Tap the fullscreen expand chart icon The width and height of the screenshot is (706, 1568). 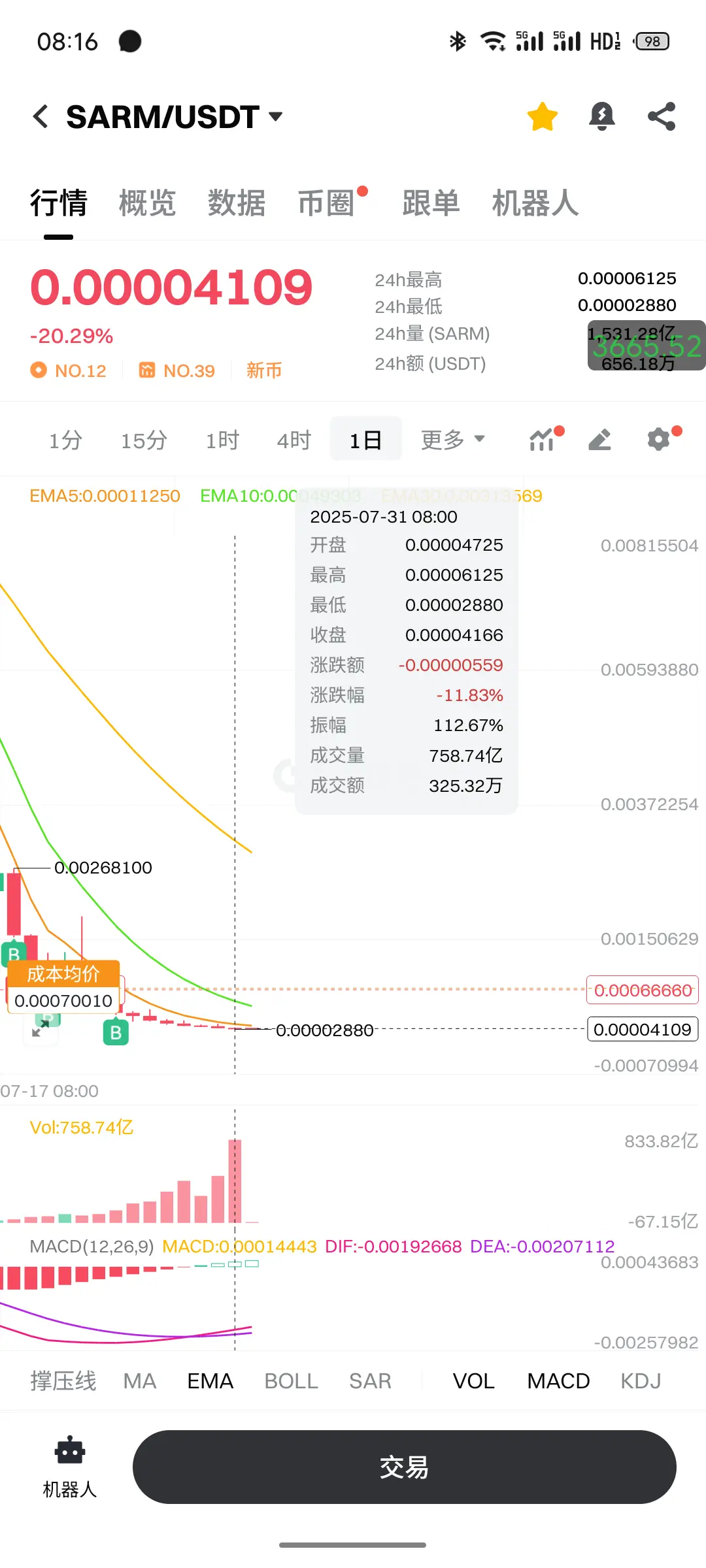click(41, 1028)
